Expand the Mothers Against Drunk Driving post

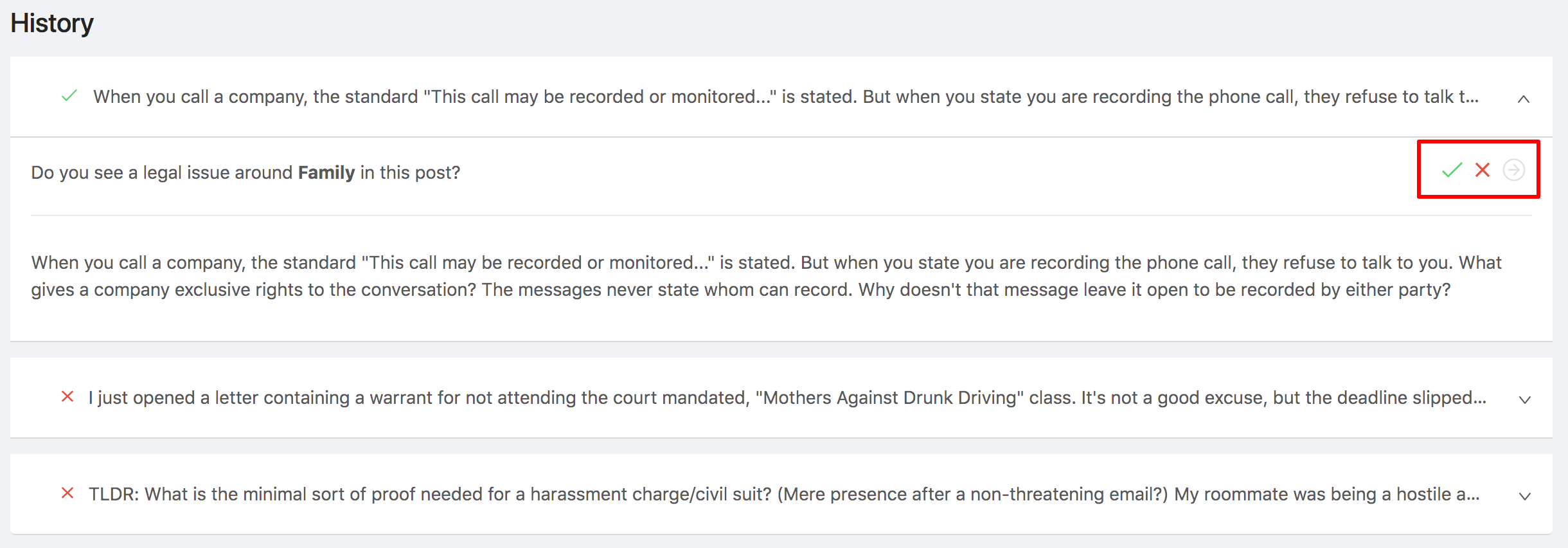point(1524,399)
